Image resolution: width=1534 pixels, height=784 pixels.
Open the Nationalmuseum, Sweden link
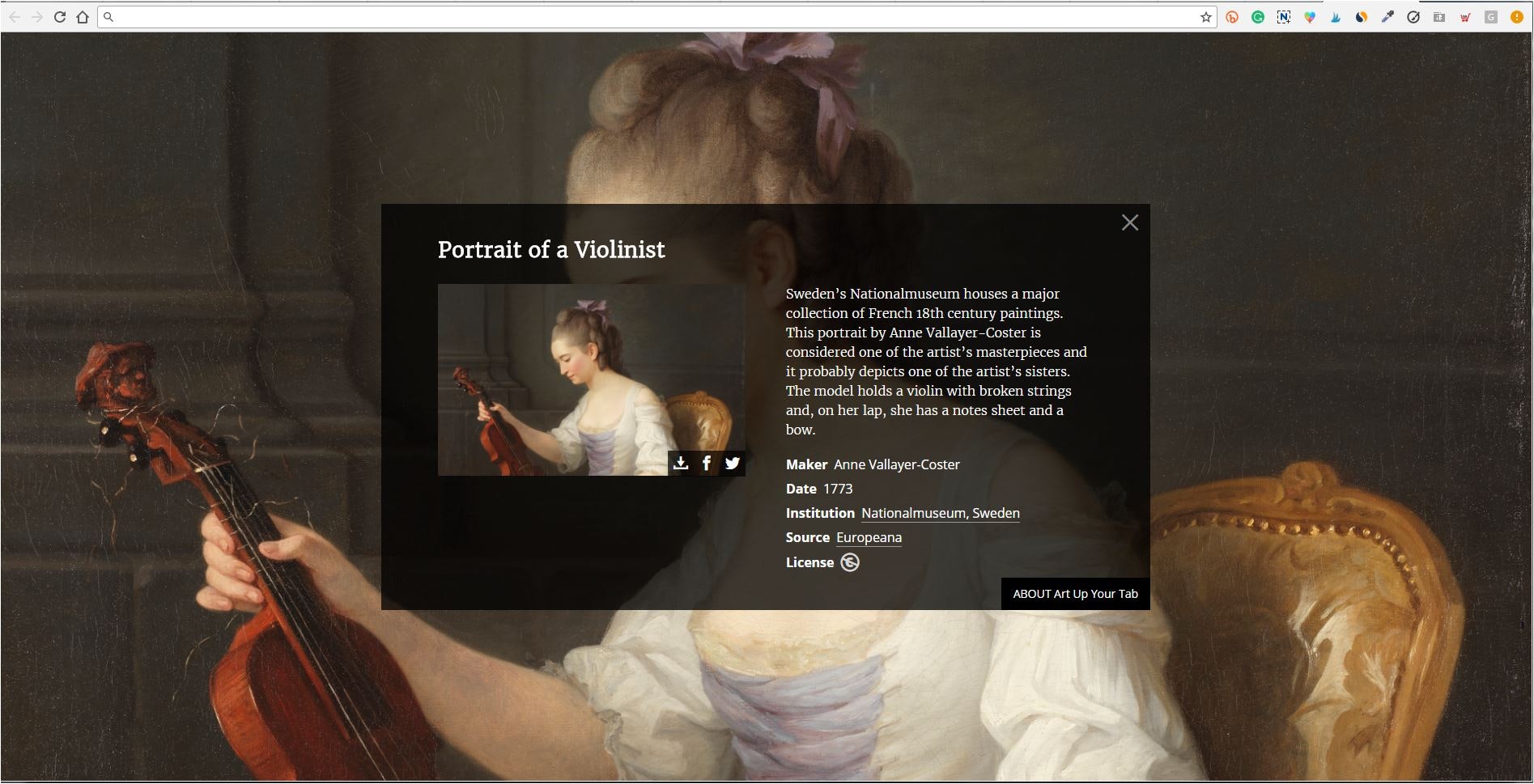pos(940,512)
